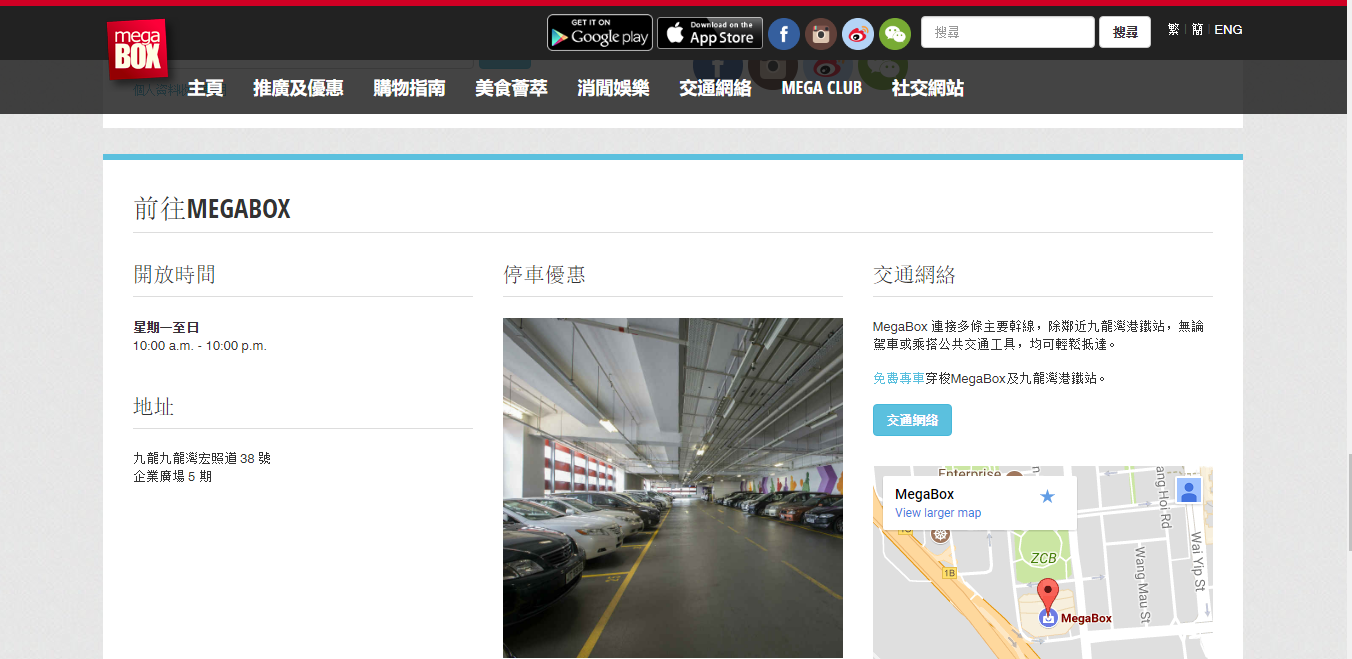Open the WeChat icon in header

click(895, 34)
